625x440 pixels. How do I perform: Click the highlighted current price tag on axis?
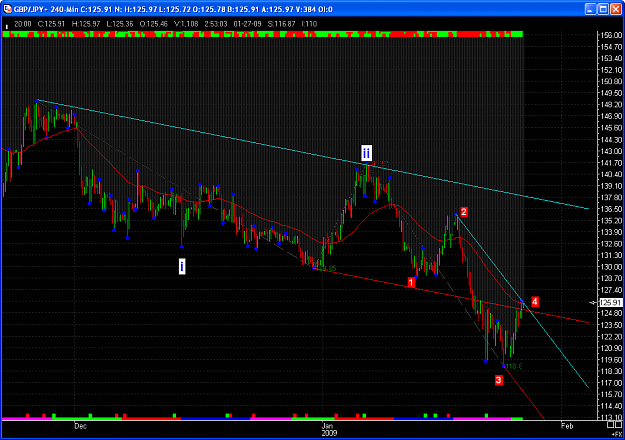611,302
